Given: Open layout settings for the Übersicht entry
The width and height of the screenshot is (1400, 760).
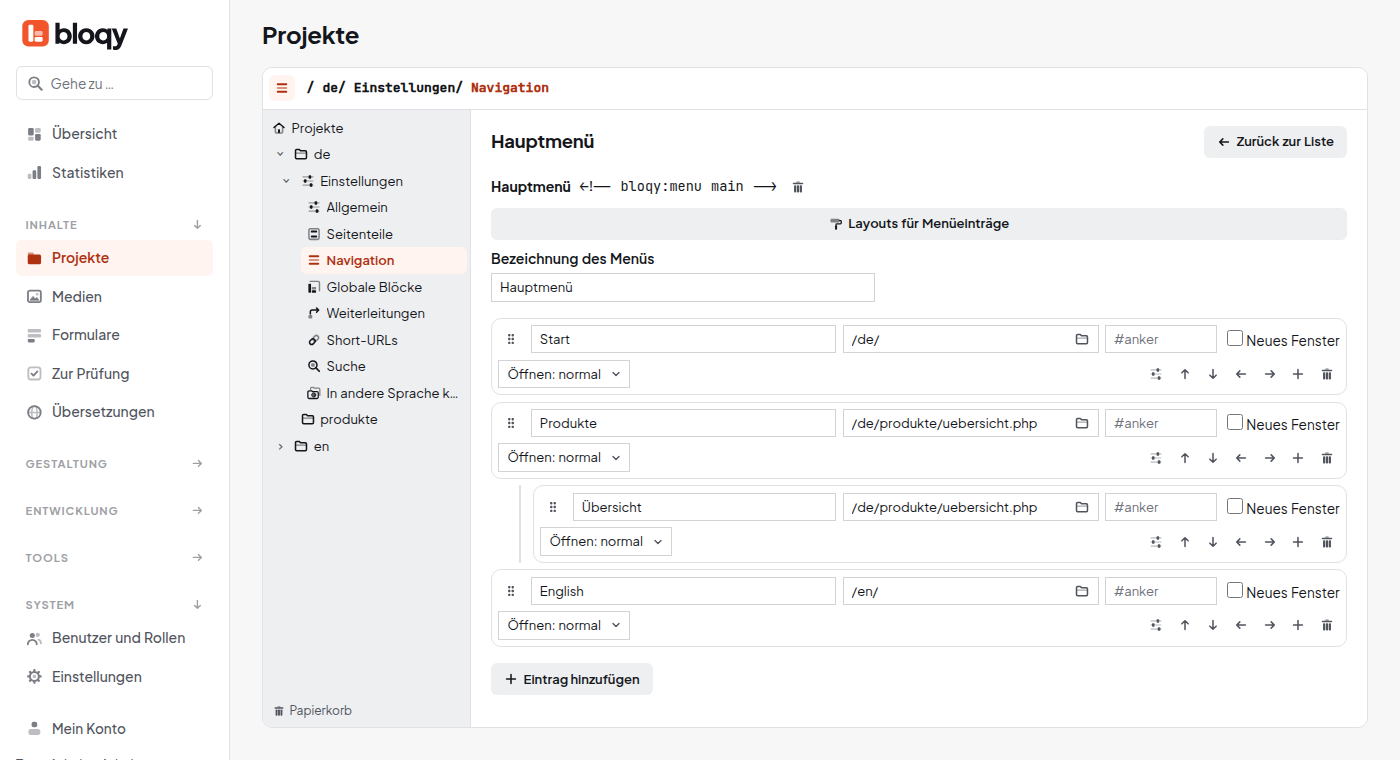Looking at the screenshot, I should coord(1156,542).
